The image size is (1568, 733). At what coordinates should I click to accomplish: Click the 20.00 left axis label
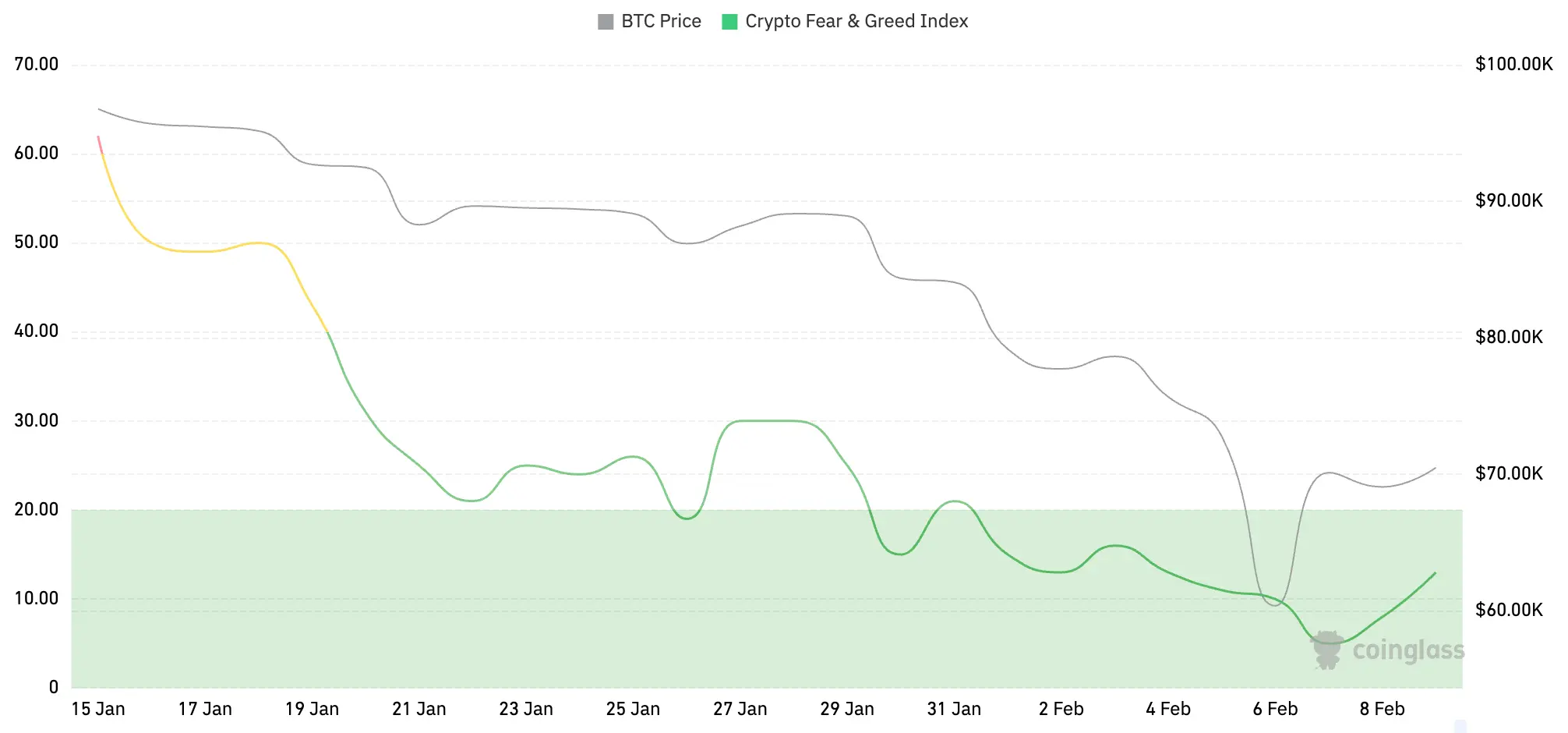[37, 509]
